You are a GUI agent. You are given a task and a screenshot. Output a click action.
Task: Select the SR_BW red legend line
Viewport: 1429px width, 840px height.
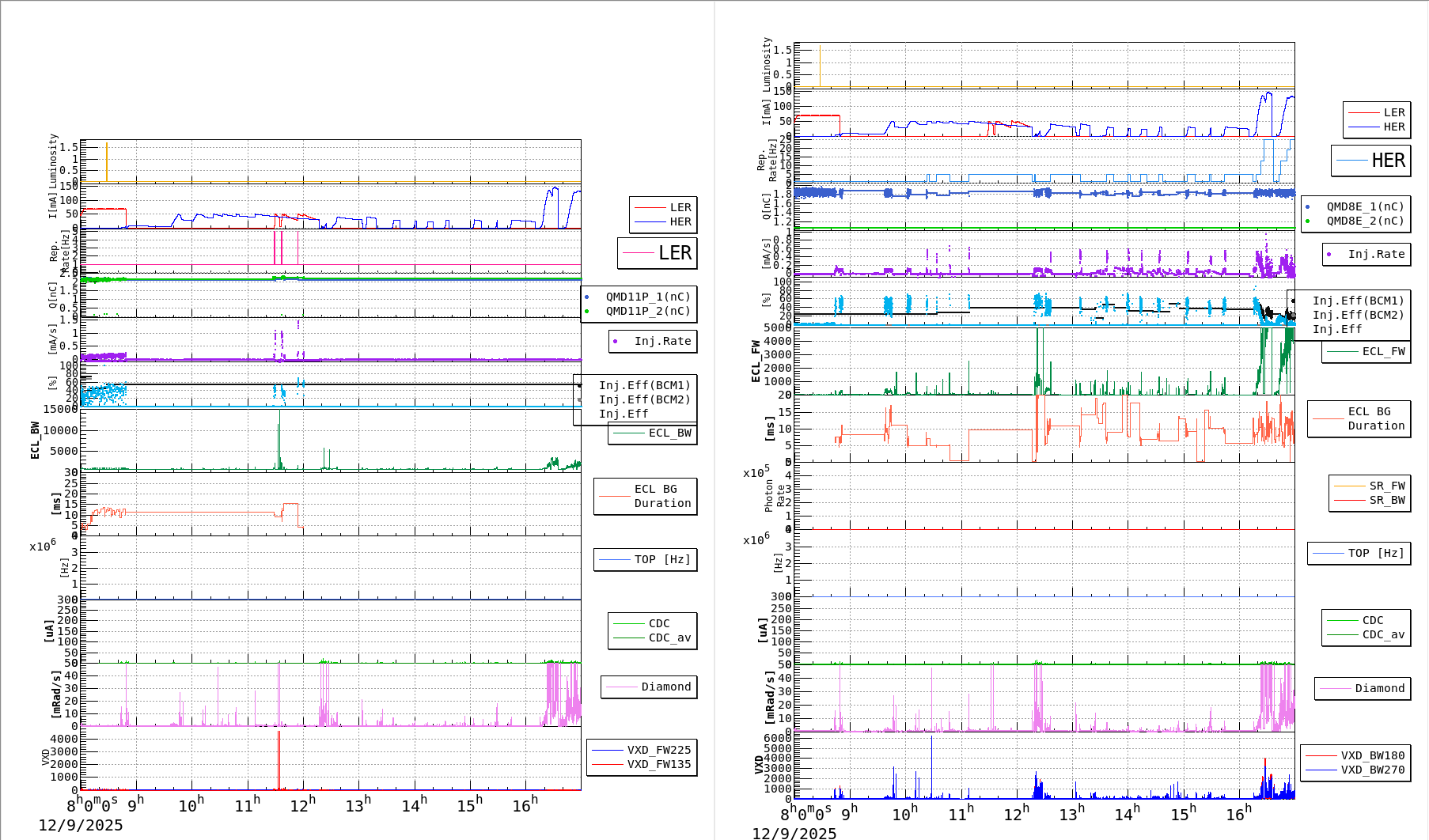click(1349, 500)
